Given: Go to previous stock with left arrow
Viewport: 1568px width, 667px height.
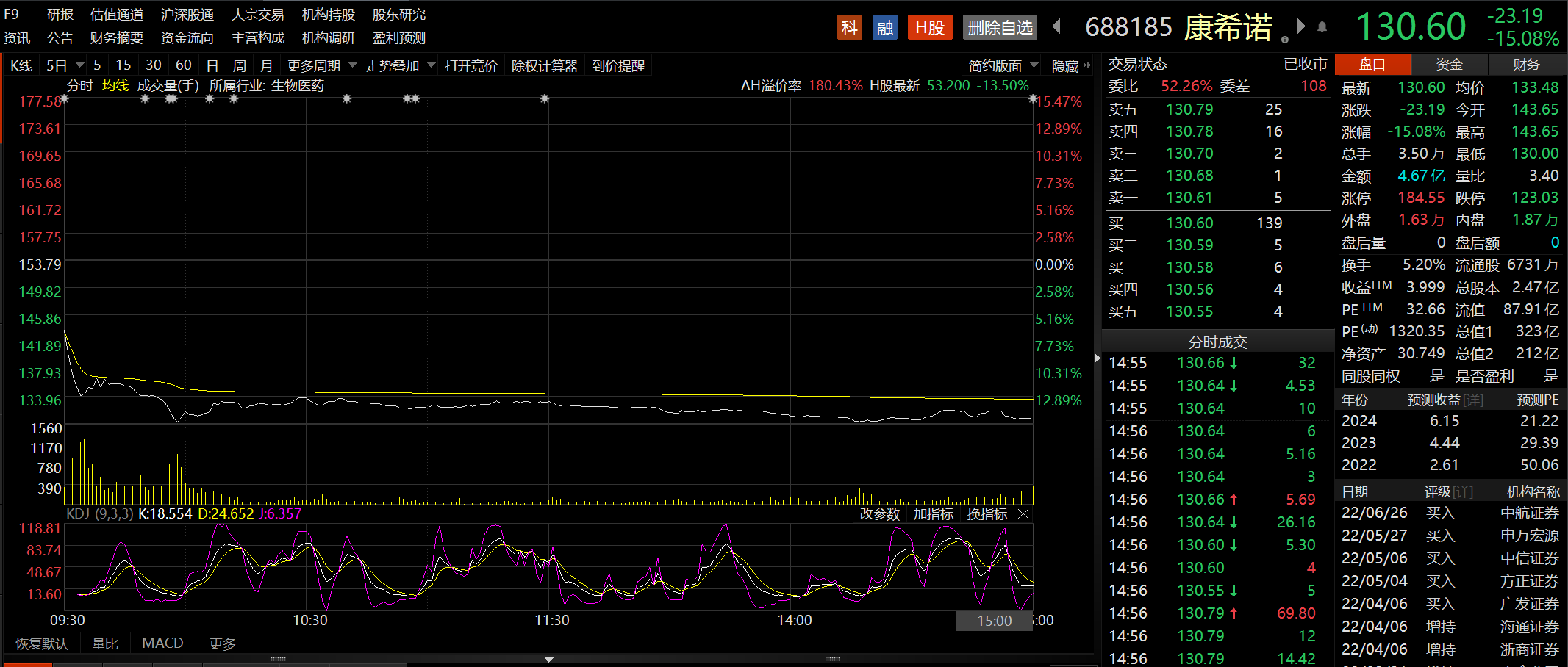Looking at the screenshot, I should [1056, 27].
